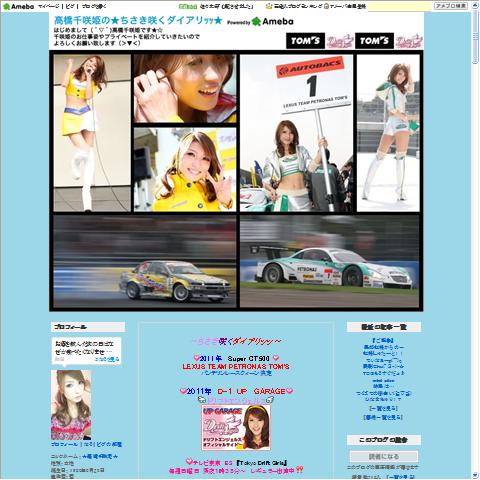
Task: Open プロフィール link below portrait
Action: [x=64, y=444]
